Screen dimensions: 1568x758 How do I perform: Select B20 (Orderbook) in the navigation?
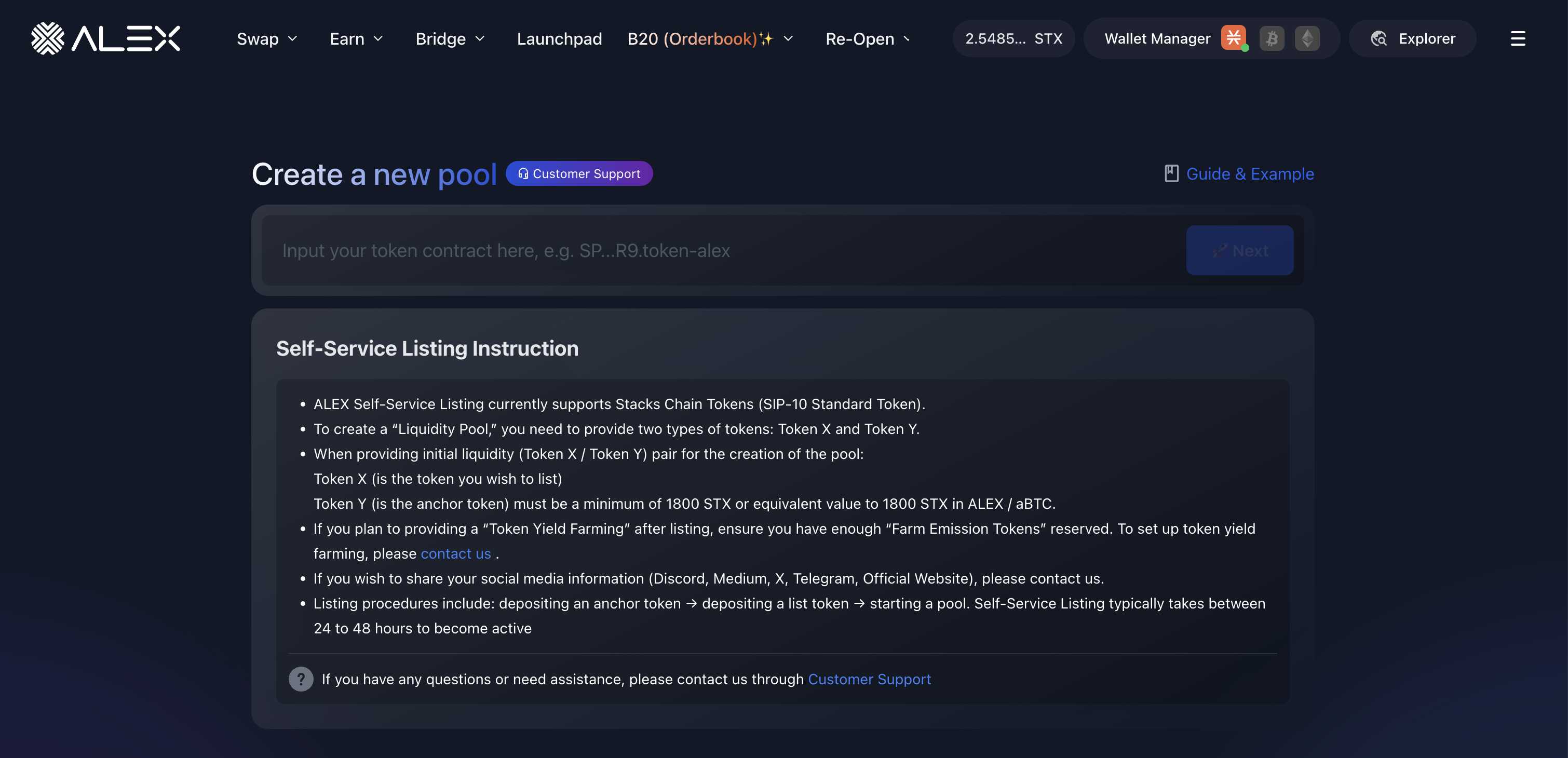point(698,38)
